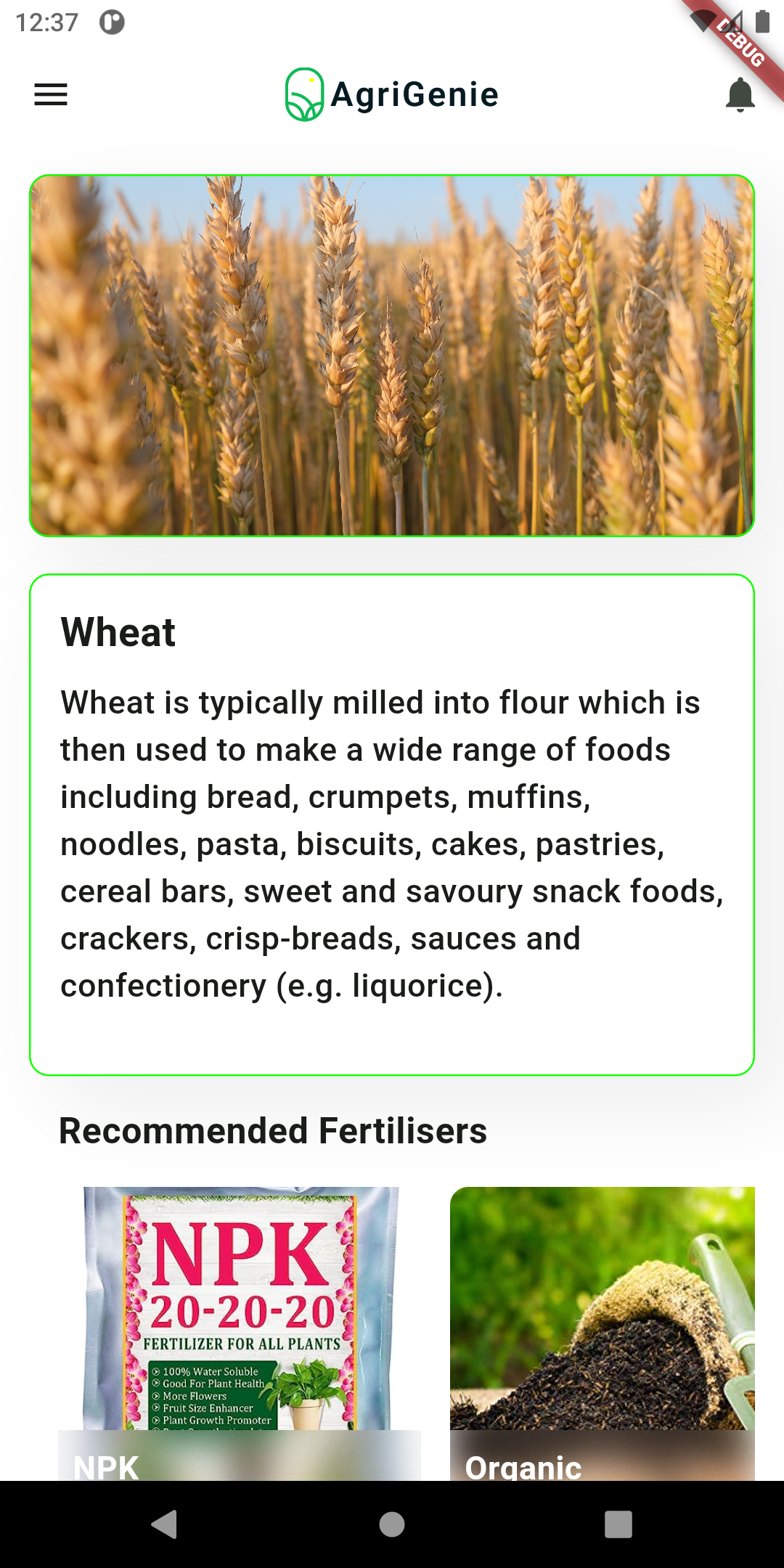This screenshot has width=784, height=1568.
Task: Open the navigation drawer menu
Action: [51, 94]
